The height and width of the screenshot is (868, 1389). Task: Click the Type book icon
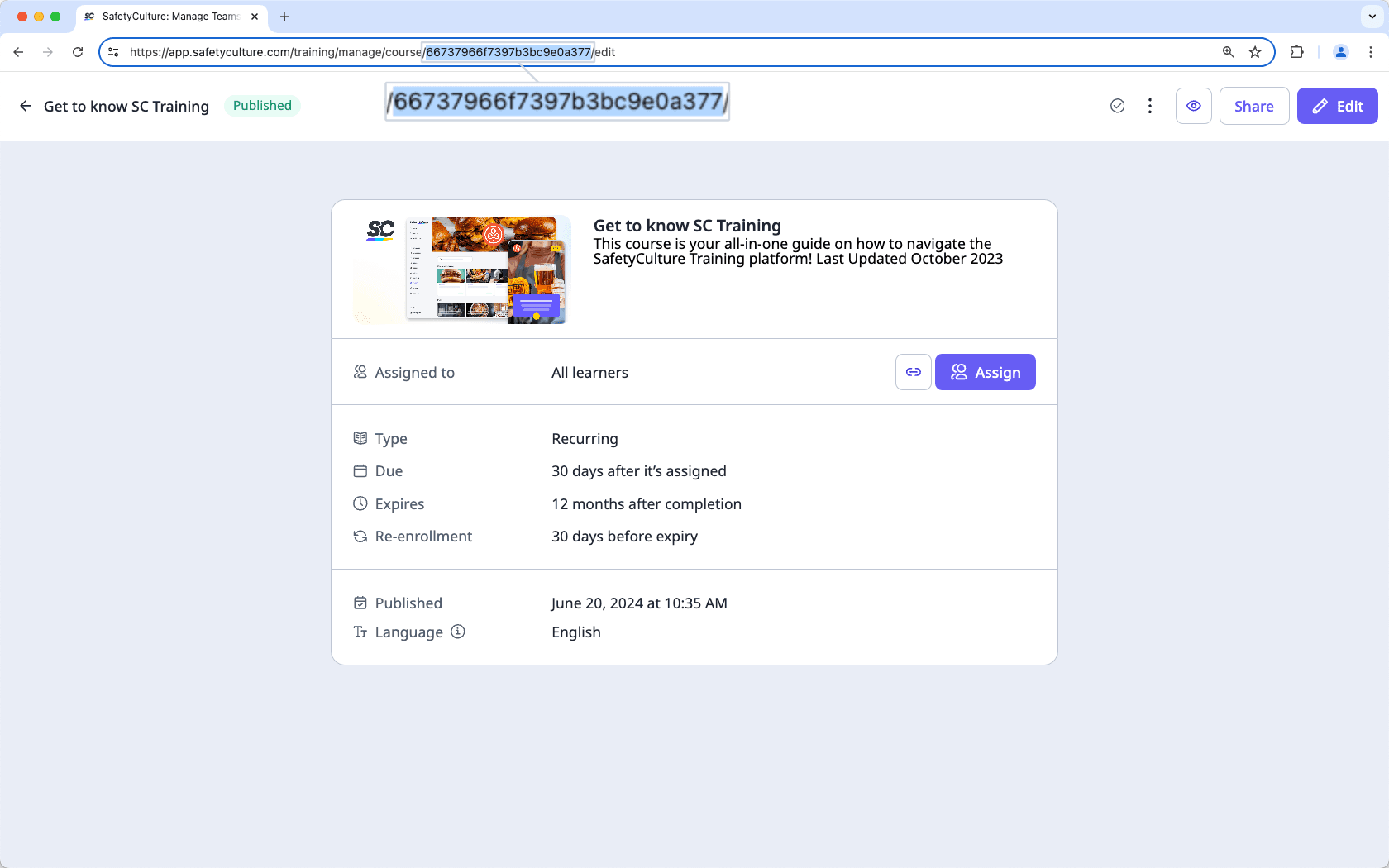pos(360,438)
